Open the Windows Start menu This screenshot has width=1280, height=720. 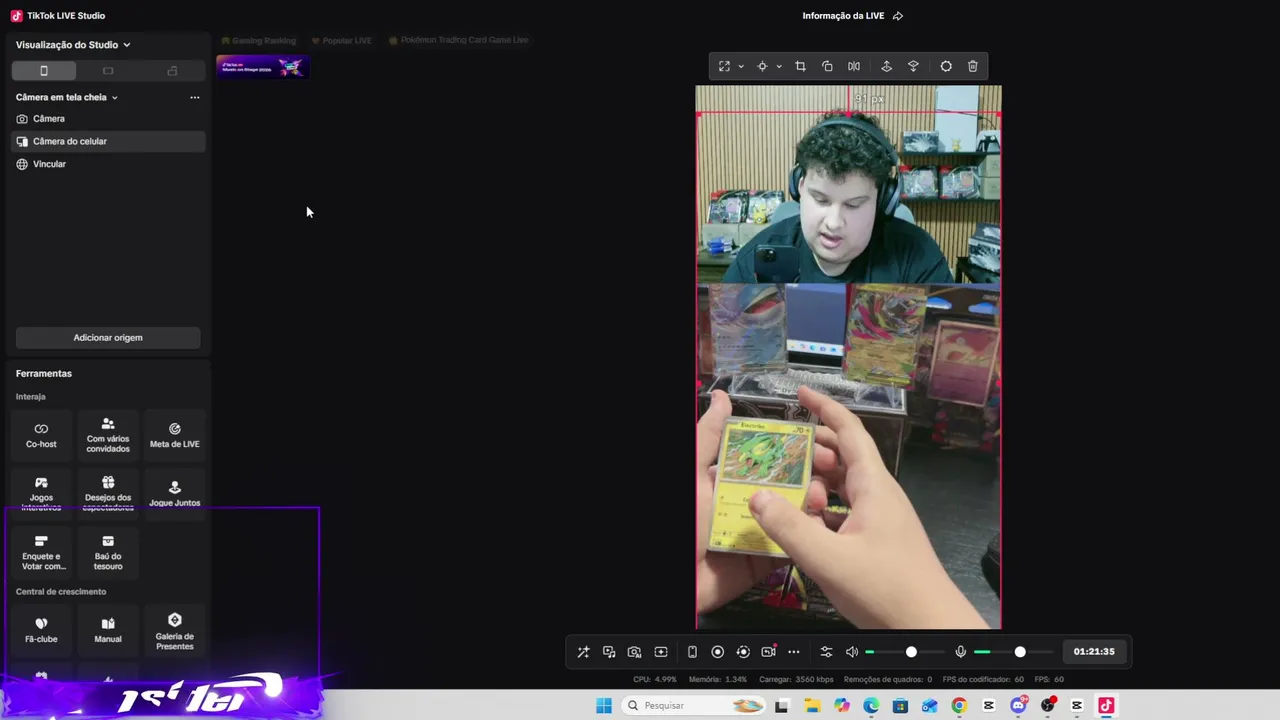point(604,706)
